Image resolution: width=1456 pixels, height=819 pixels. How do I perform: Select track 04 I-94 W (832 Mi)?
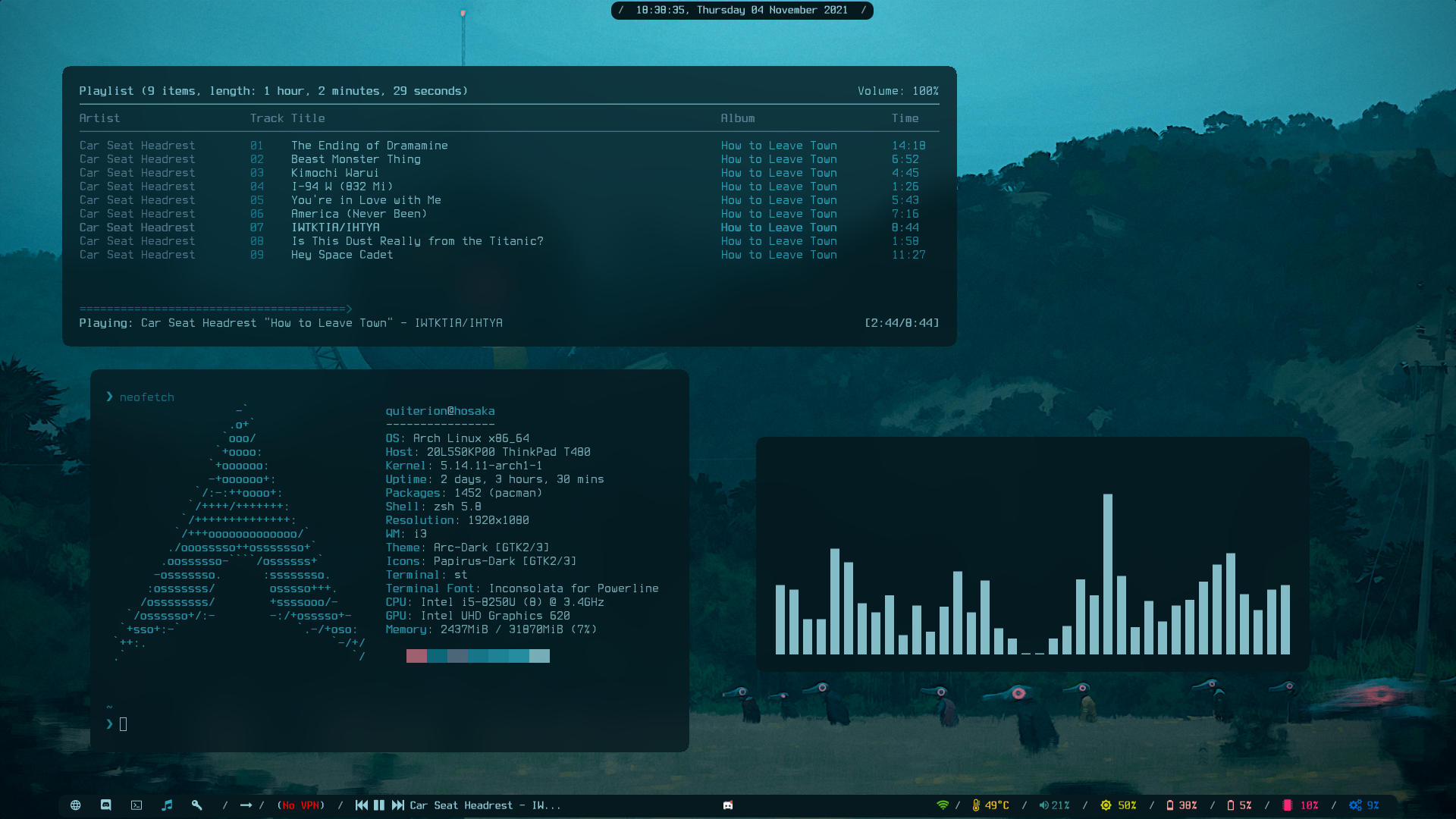coord(509,187)
